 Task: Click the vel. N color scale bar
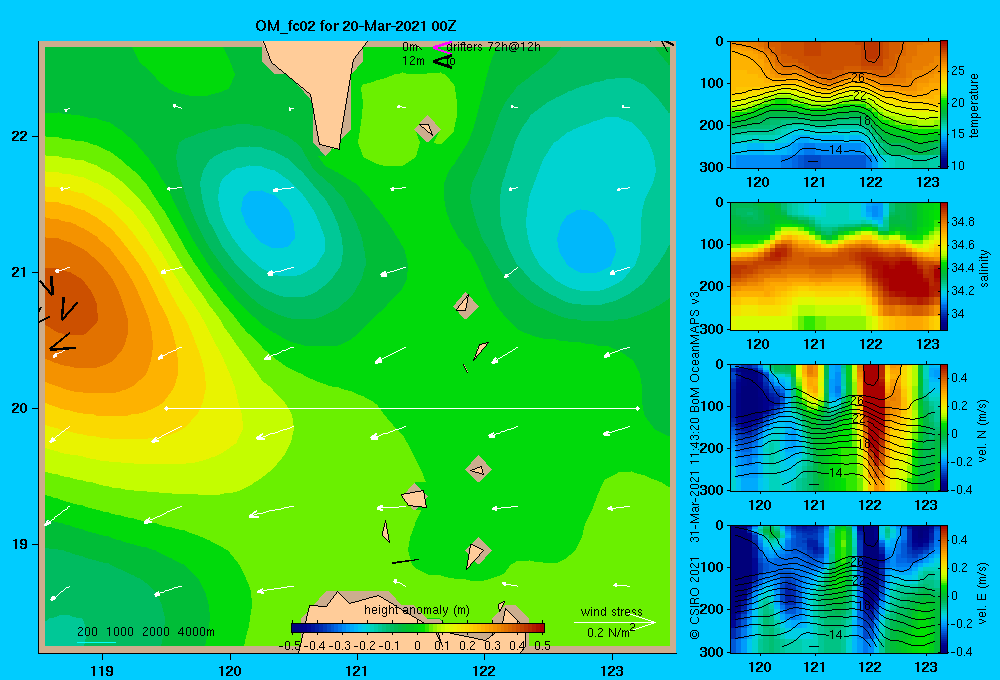click(x=944, y=427)
